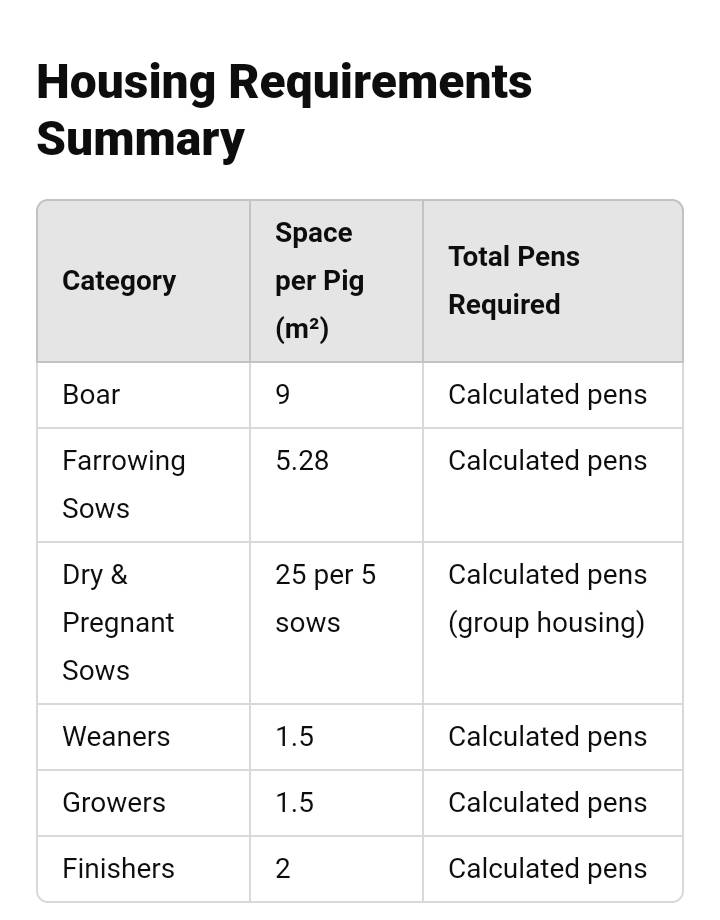Click Calculated pens in the Boar row
The width and height of the screenshot is (720, 920).
click(x=547, y=395)
